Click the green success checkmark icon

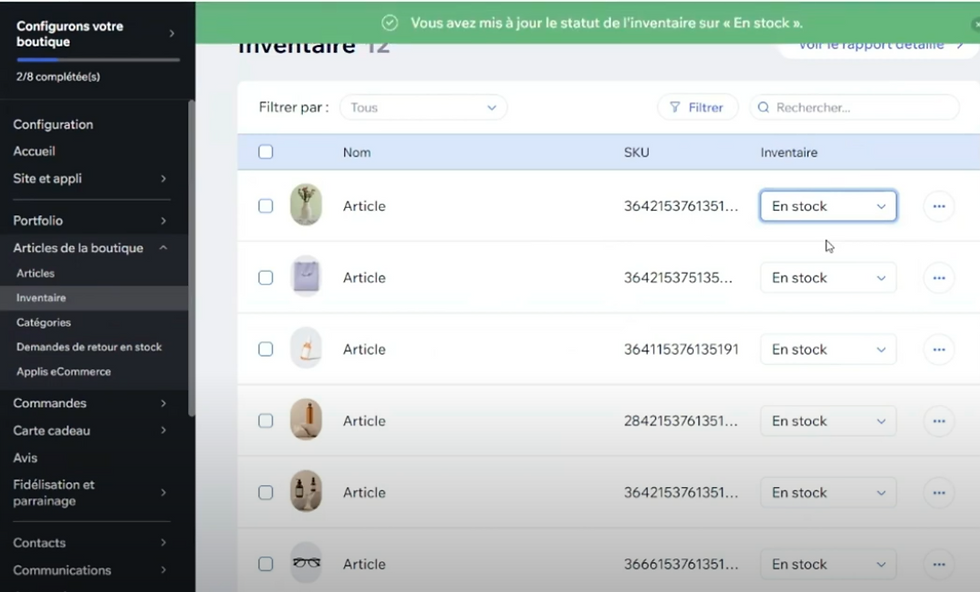(x=389, y=23)
